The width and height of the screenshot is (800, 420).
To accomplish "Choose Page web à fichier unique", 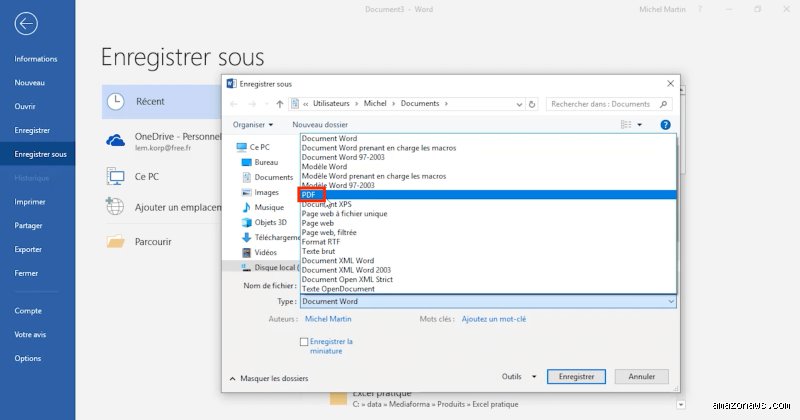I will [x=488, y=213].
